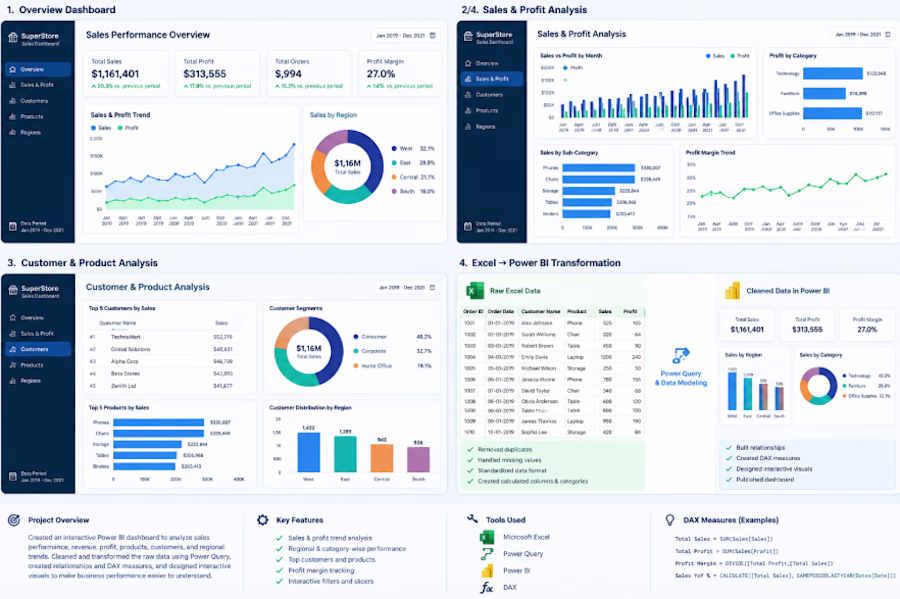Open Products icon in Overview Dashboard sidebar

coord(13,116)
